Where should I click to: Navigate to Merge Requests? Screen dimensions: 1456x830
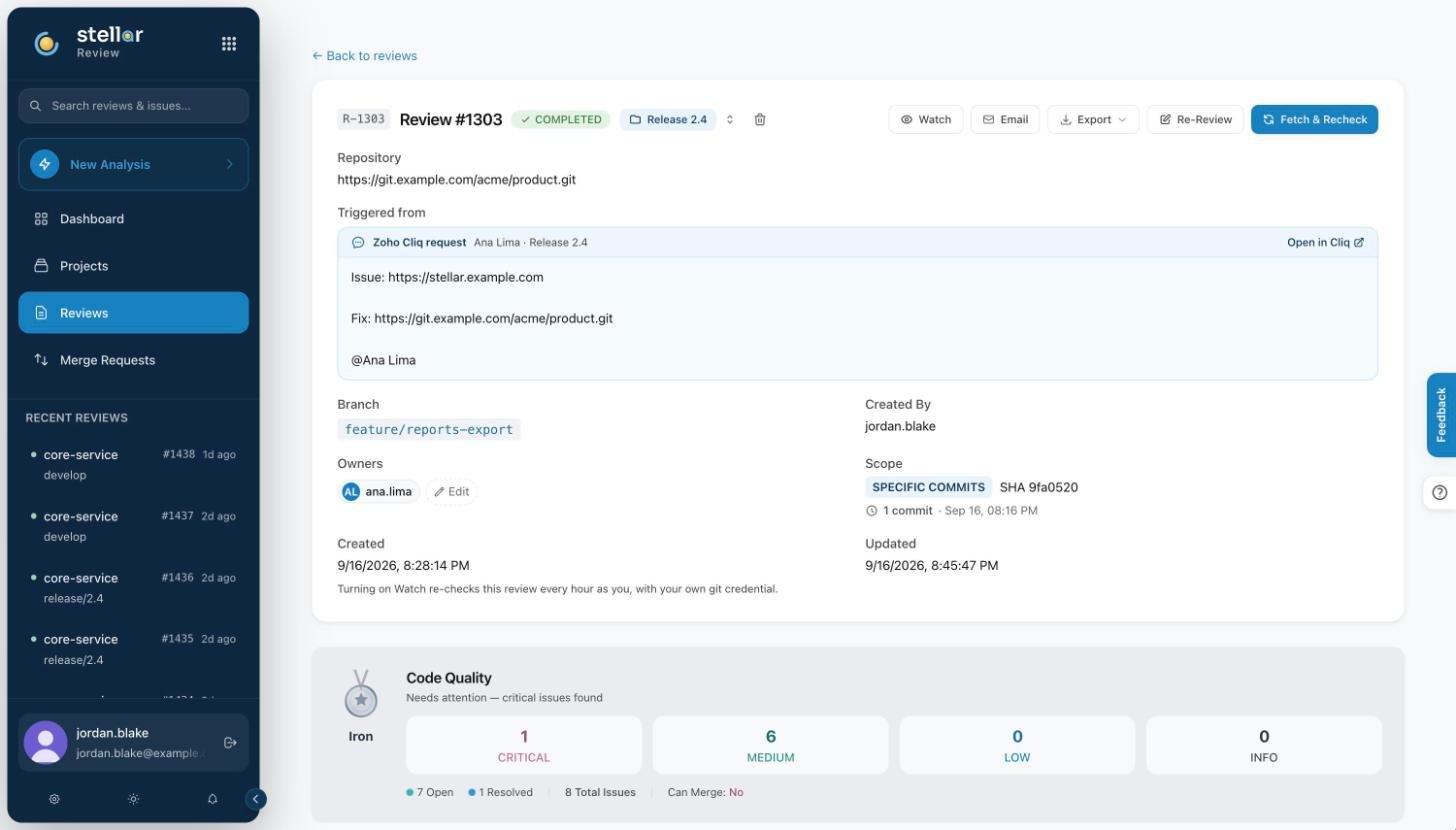(133, 360)
